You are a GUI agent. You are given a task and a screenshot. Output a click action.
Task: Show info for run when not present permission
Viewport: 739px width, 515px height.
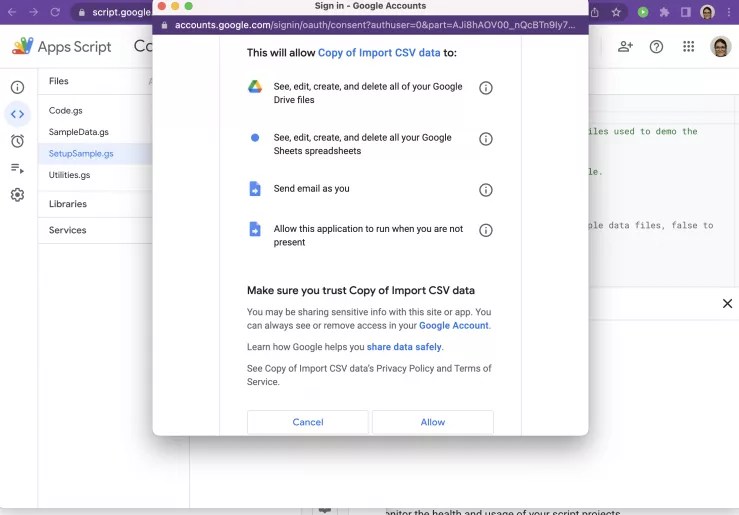coord(485,230)
